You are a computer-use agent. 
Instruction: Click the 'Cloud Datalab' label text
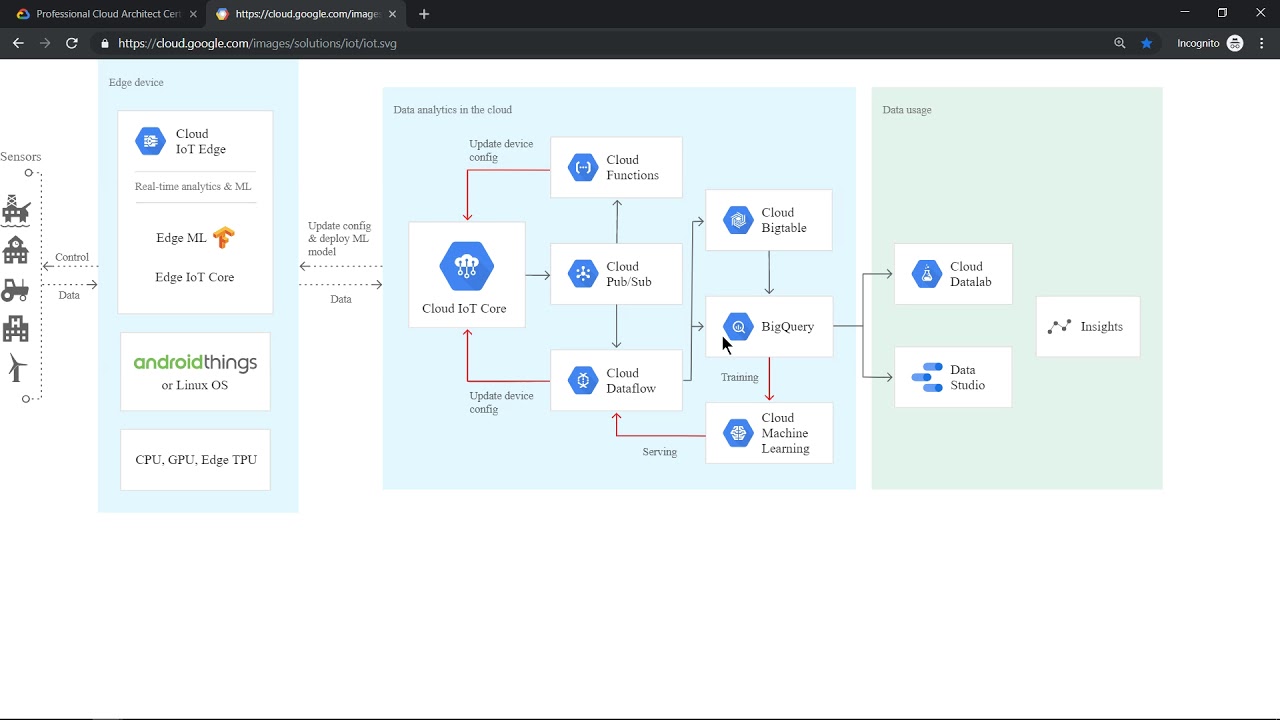pos(971,274)
